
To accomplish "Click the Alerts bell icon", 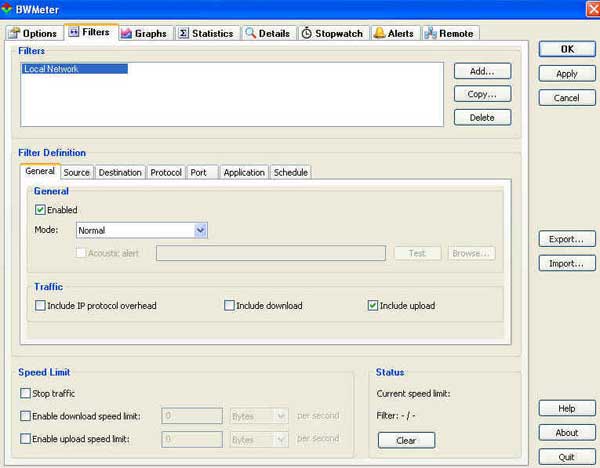I will pos(379,33).
